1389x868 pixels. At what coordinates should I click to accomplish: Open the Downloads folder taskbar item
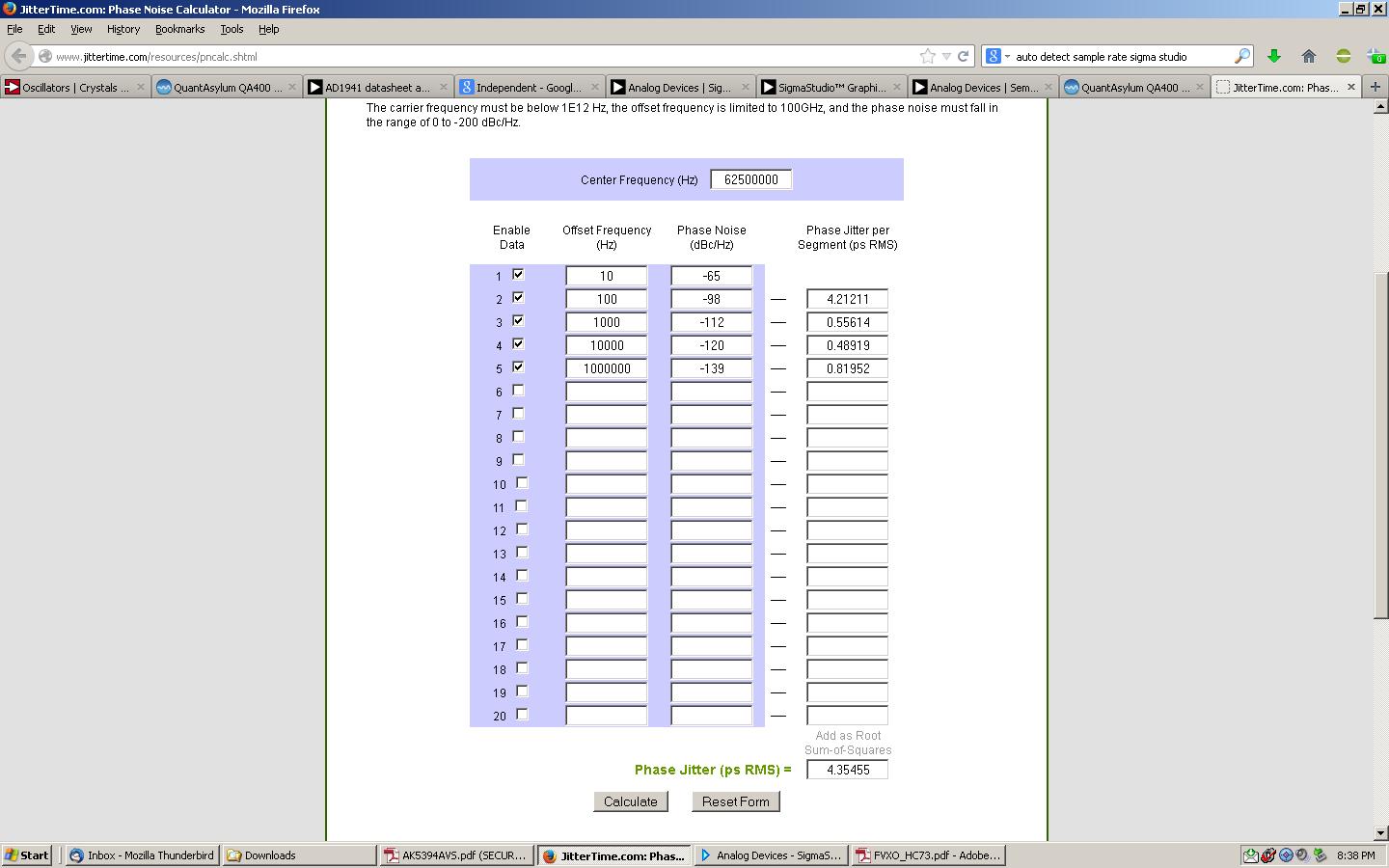tap(299, 855)
